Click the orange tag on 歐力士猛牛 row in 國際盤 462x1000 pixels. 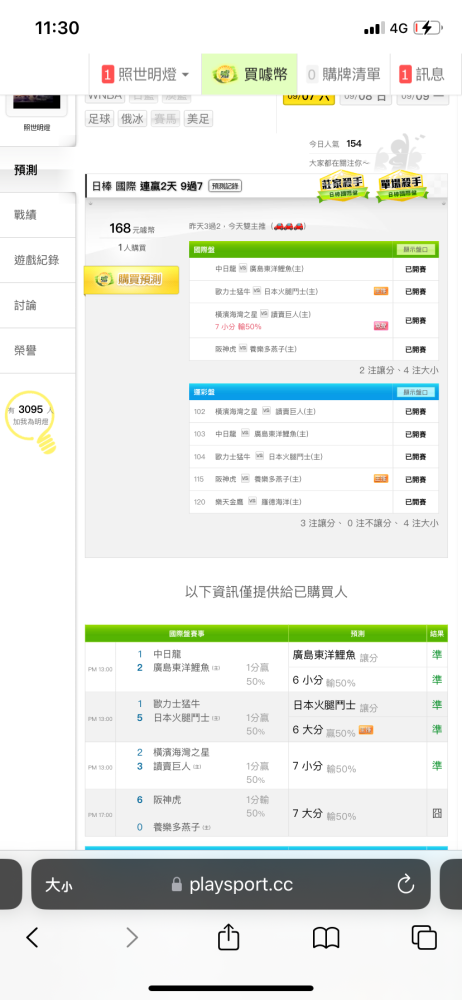coord(381,291)
